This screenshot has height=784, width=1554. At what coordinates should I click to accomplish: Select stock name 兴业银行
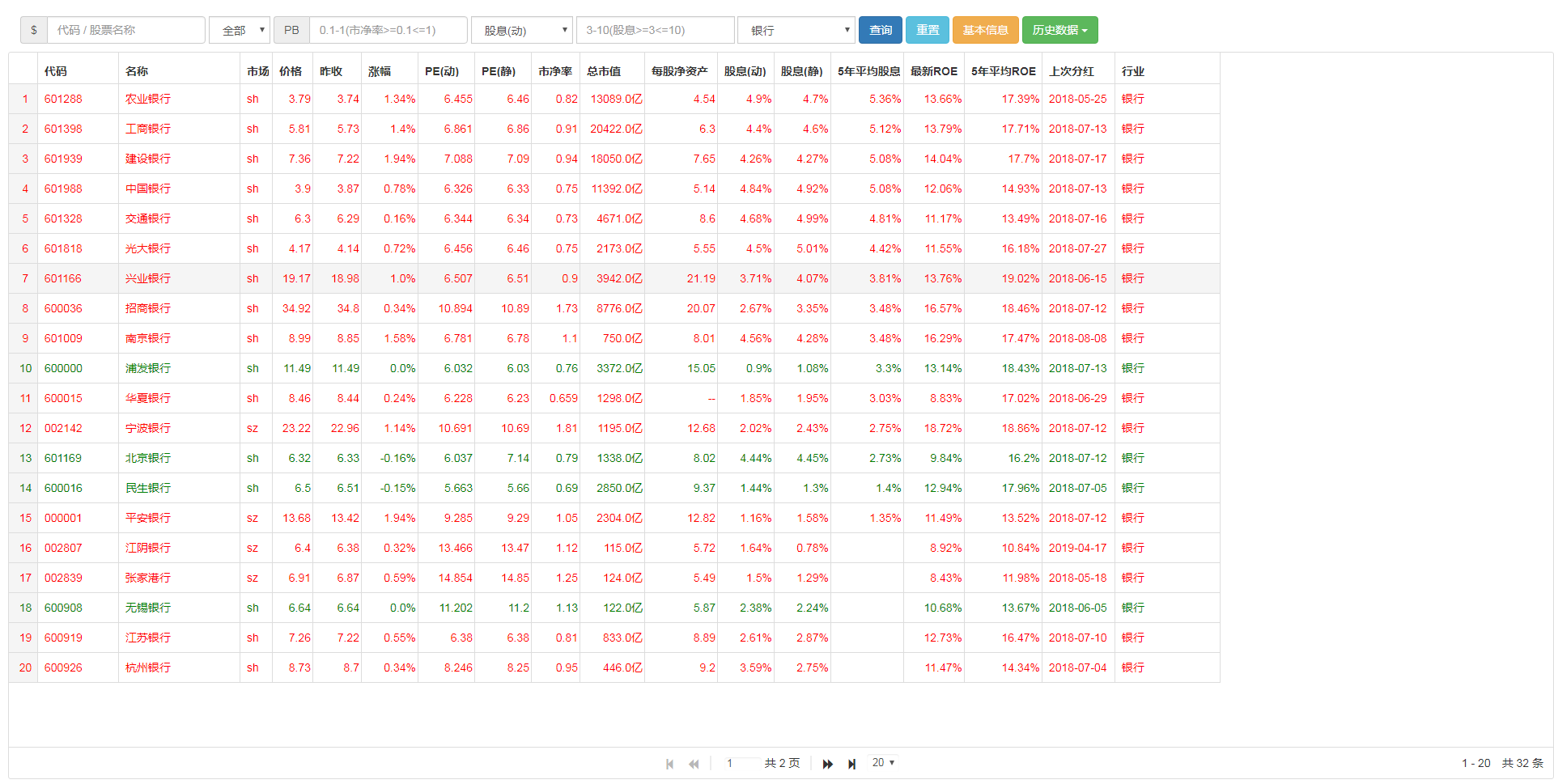point(148,278)
